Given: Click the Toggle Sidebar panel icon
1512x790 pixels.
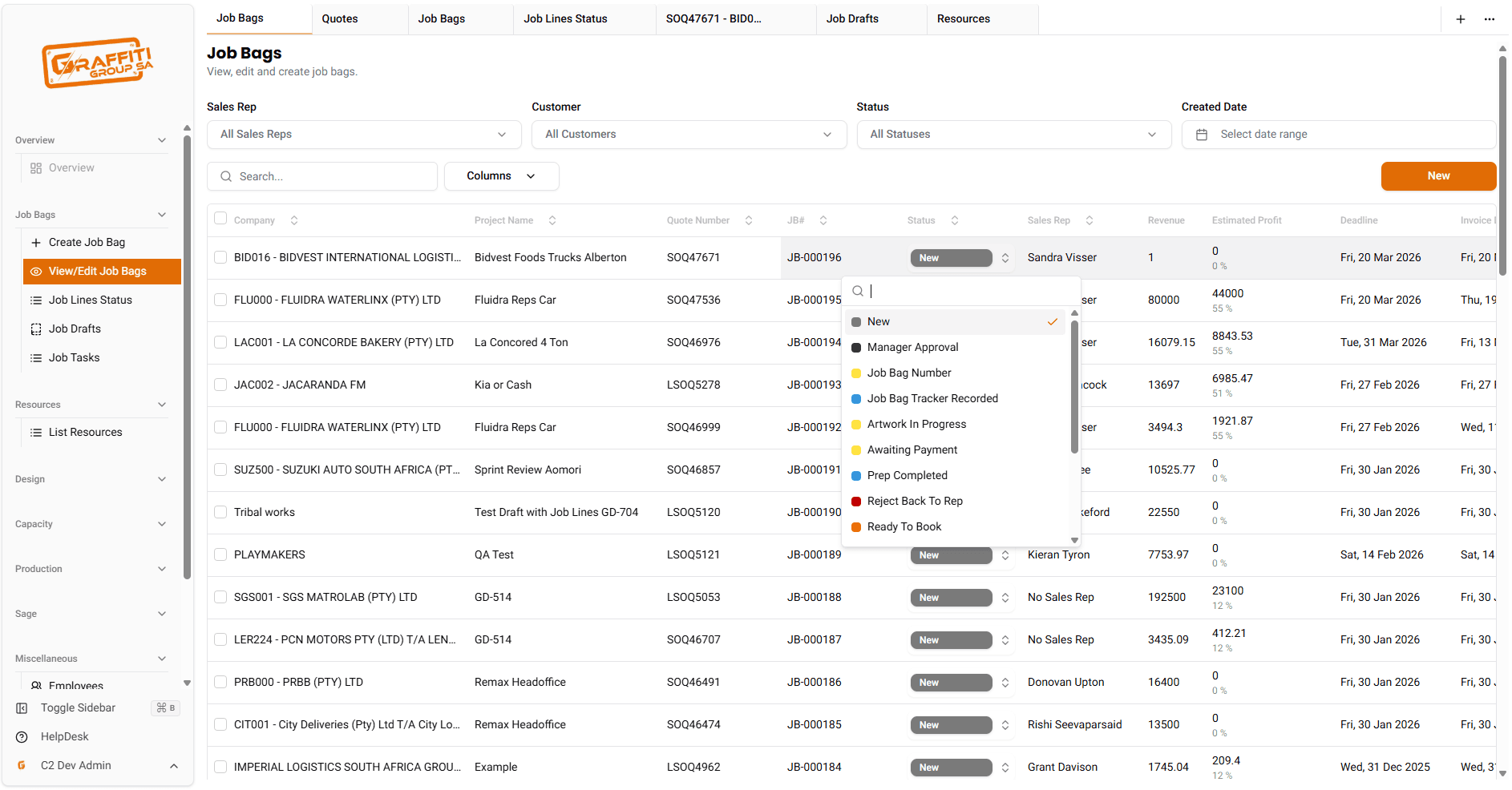Looking at the screenshot, I should point(22,708).
